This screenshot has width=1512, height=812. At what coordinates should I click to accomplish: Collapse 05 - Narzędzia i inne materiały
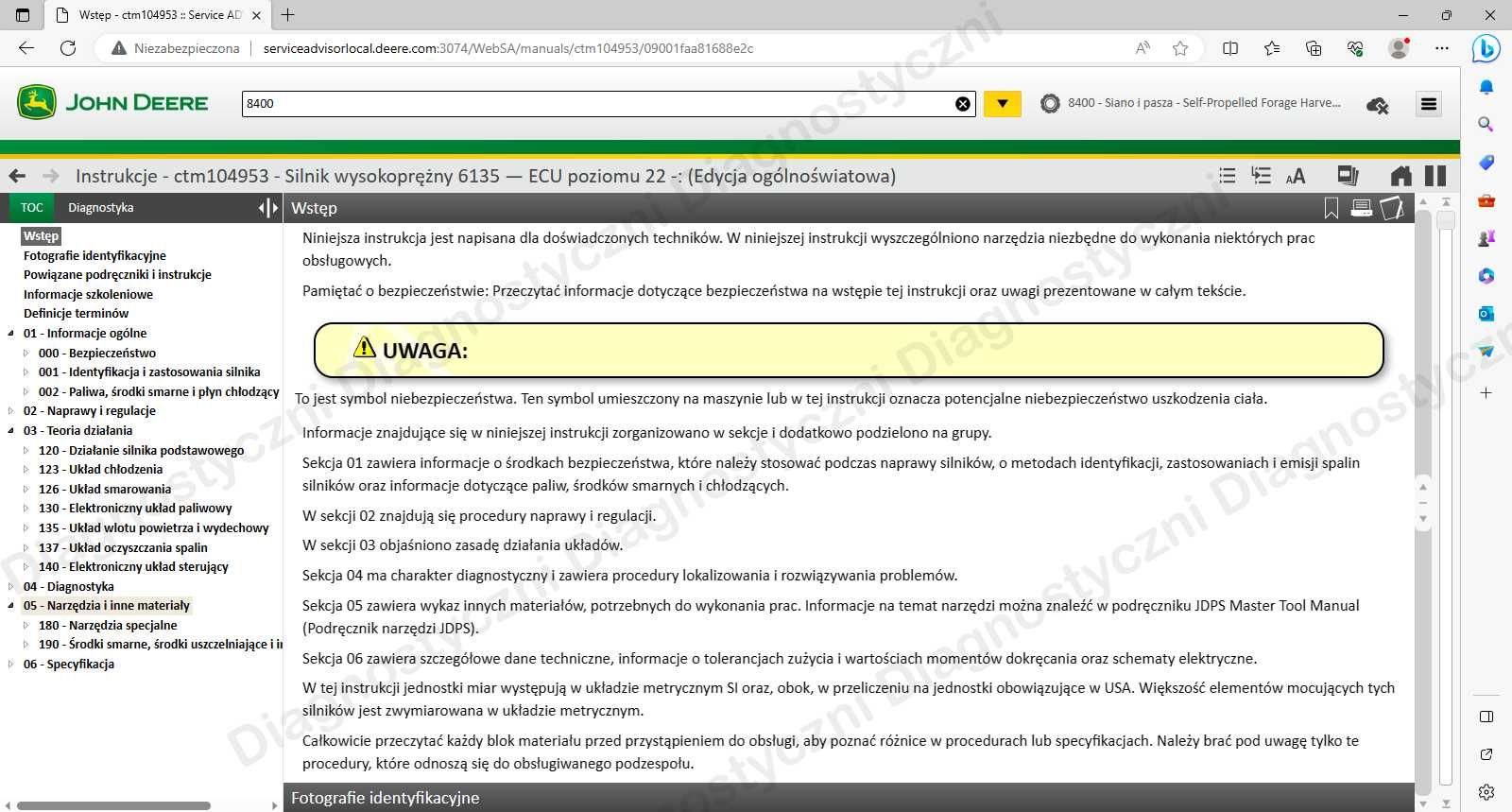(11, 606)
